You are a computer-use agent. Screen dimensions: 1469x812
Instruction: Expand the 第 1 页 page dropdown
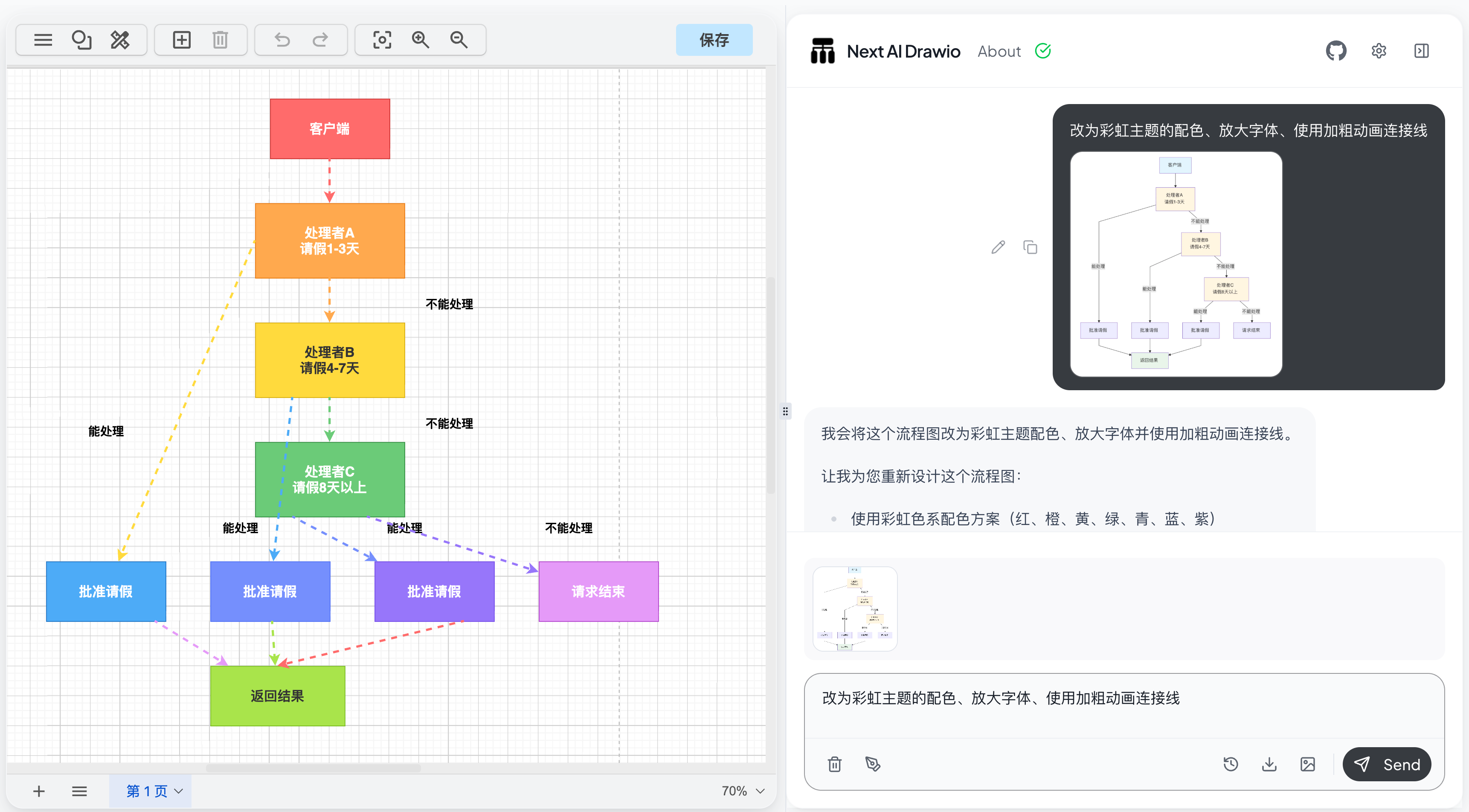(x=178, y=791)
